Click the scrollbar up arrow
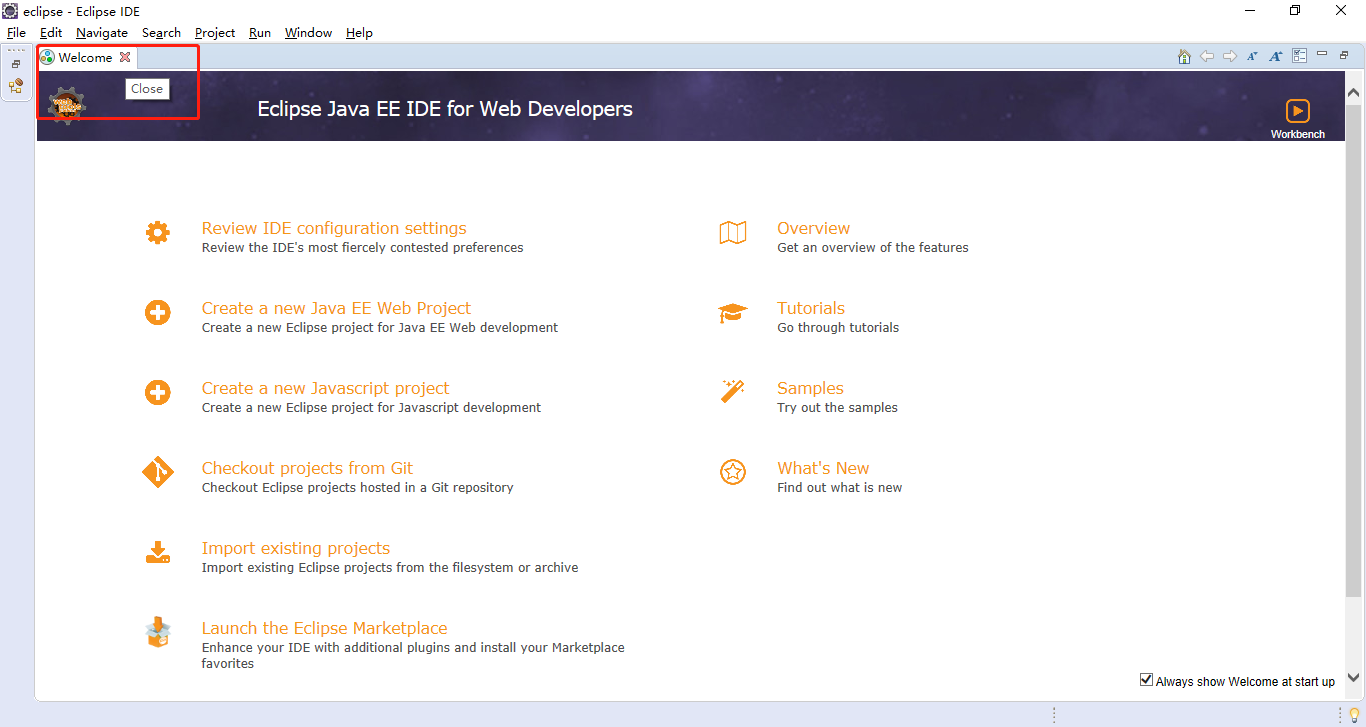The height and width of the screenshot is (727, 1366). pyautogui.click(x=1354, y=92)
